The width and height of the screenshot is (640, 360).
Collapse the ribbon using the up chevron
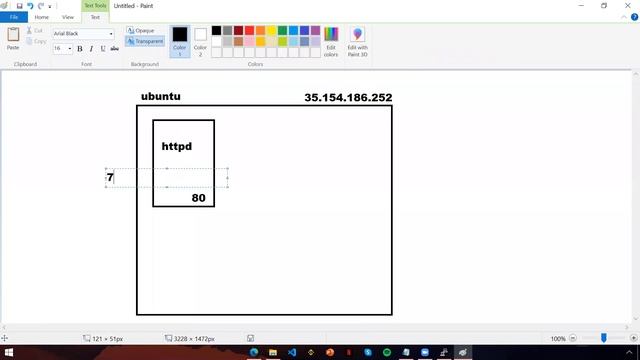[x=624, y=17]
